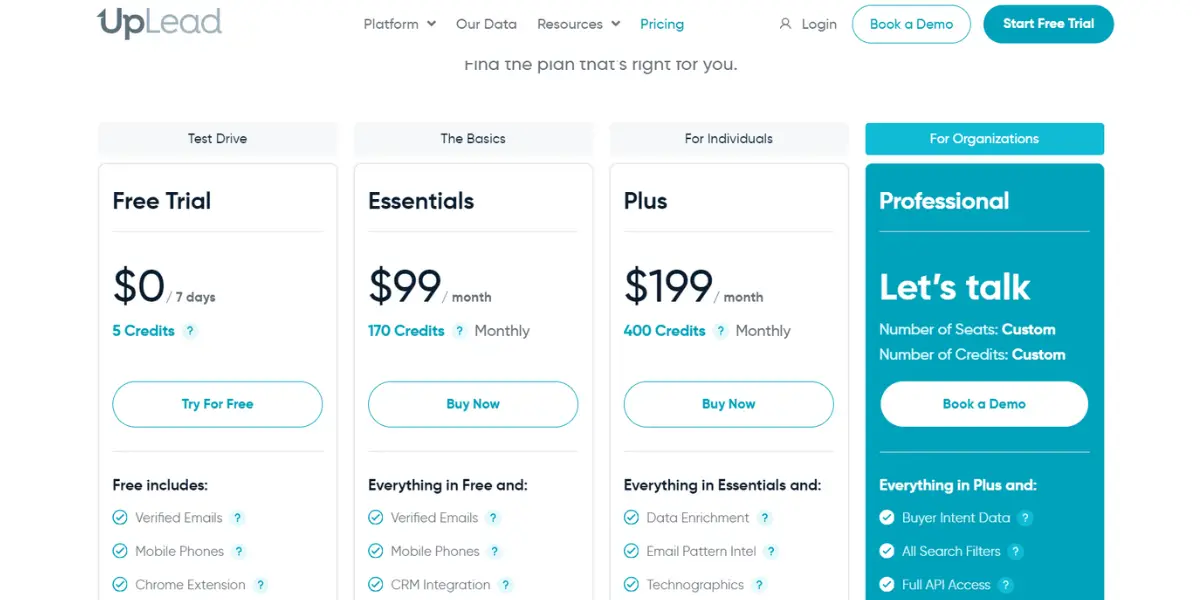The height and width of the screenshot is (600, 1200).
Task: Click help icon beside Buyer Intent Data
Action: 1026,518
